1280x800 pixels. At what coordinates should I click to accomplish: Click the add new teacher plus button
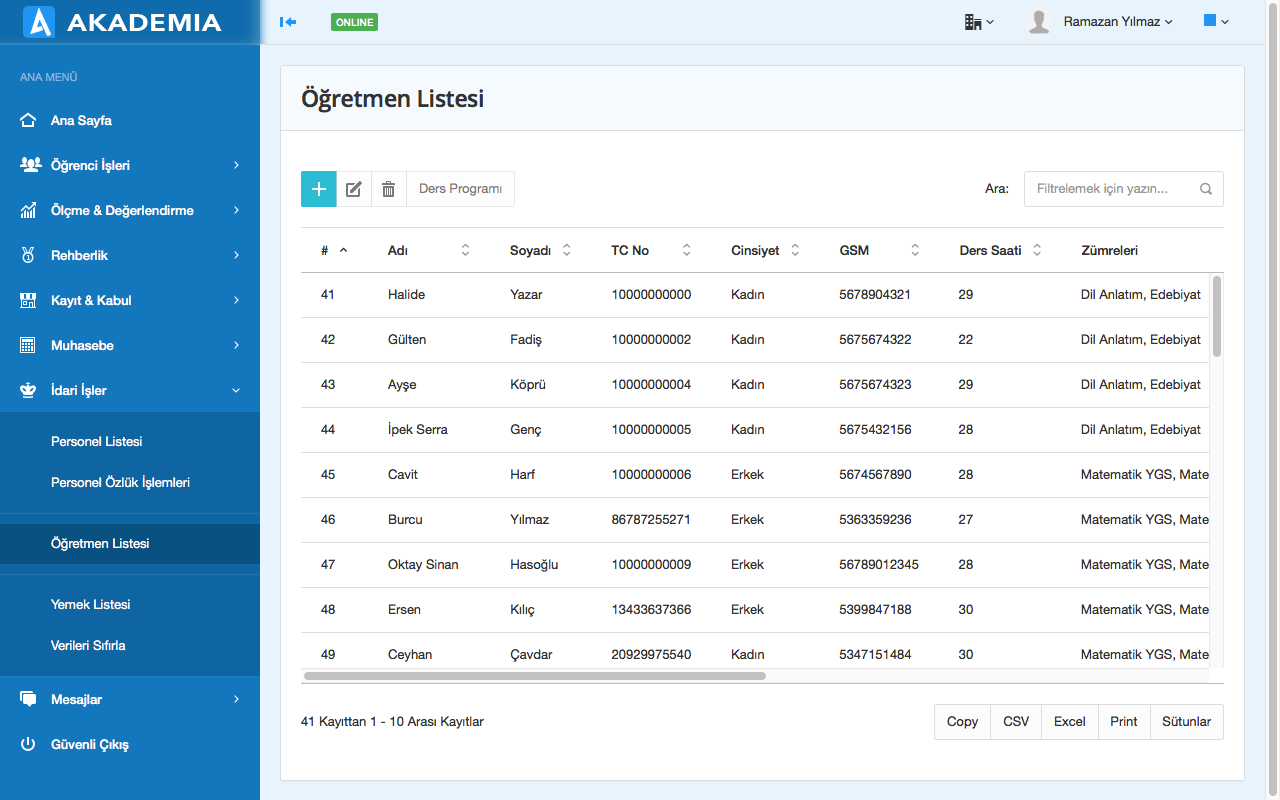[318, 189]
